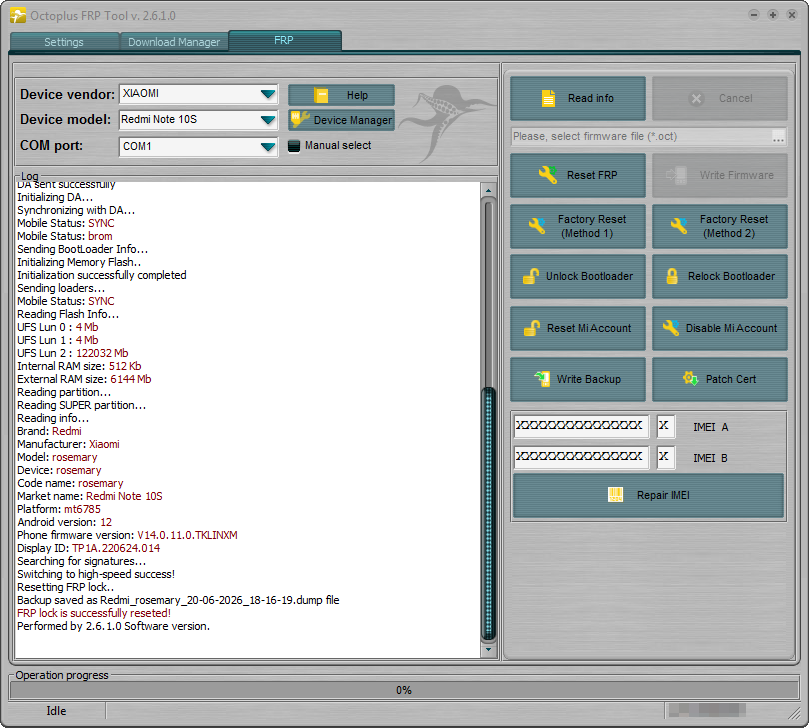Click the Reset Mi Account lock icon
The height and width of the screenshot is (728, 809).
point(532,328)
